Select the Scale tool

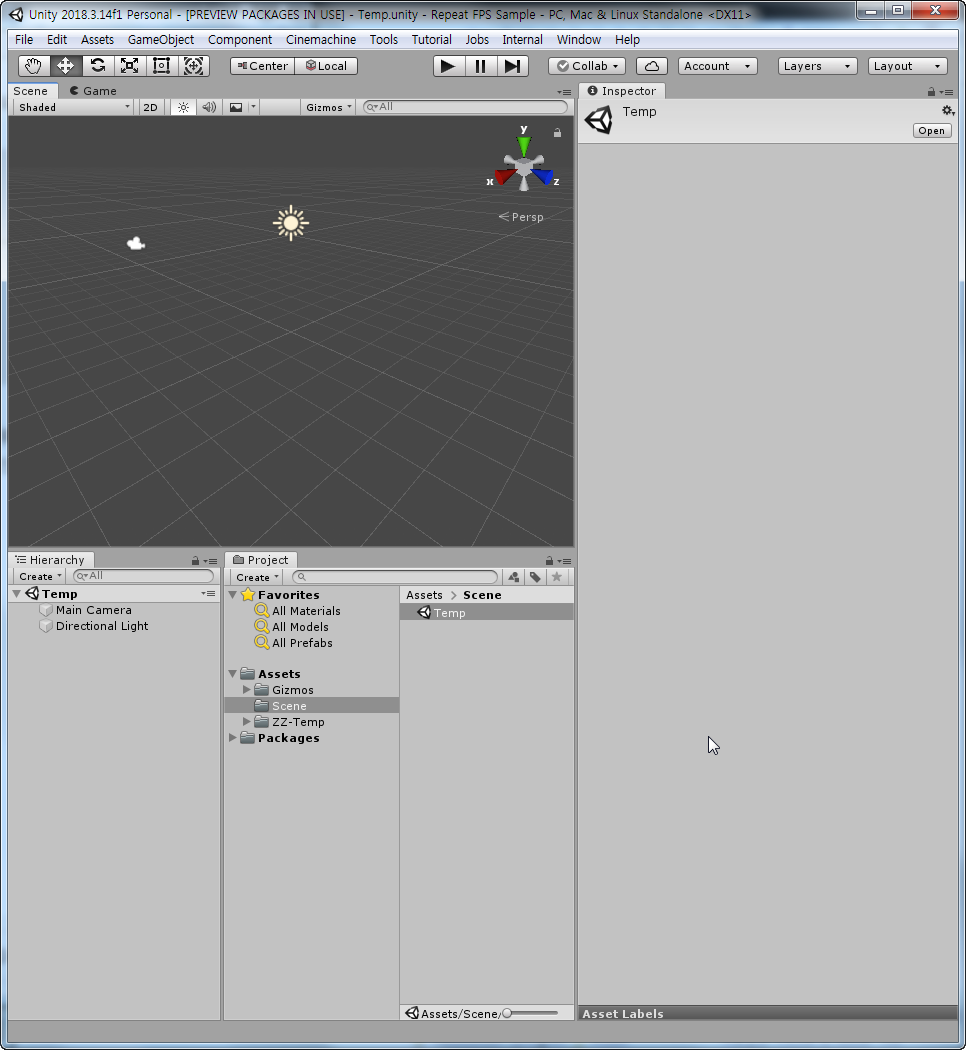(129, 66)
